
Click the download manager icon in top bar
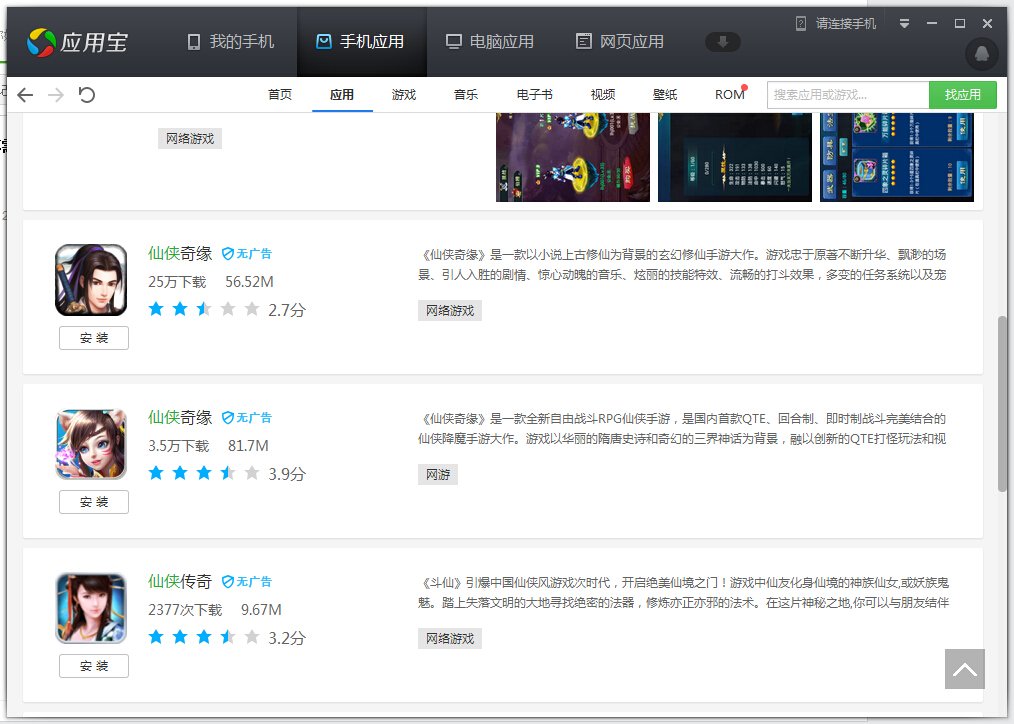(x=722, y=43)
